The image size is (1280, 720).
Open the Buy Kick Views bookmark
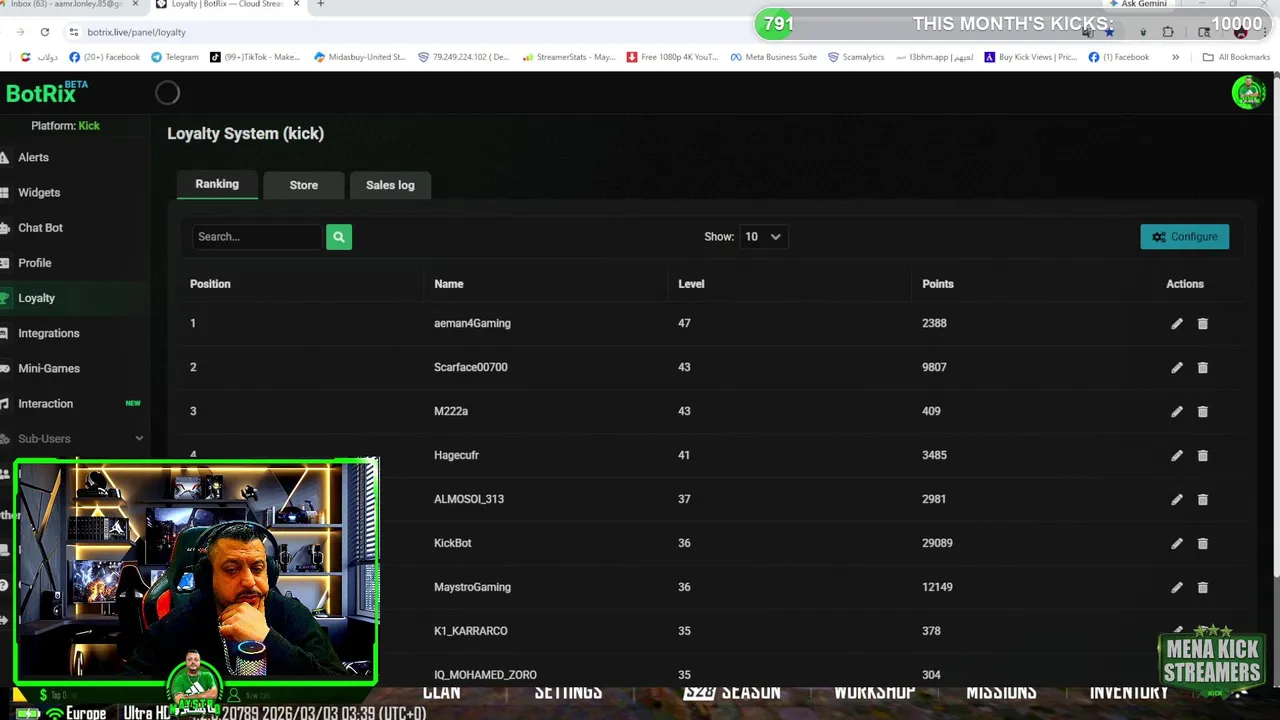1031,57
